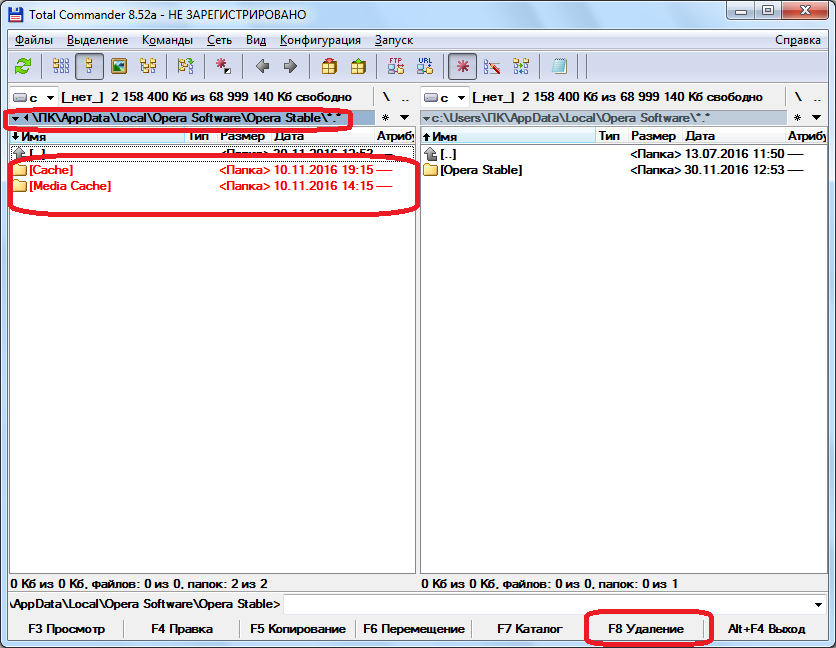Image resolution: width=836 pixels, height=648 pixels.
Task: Select the [Media Cache] folder in left panel
Action: coord(70,186)
